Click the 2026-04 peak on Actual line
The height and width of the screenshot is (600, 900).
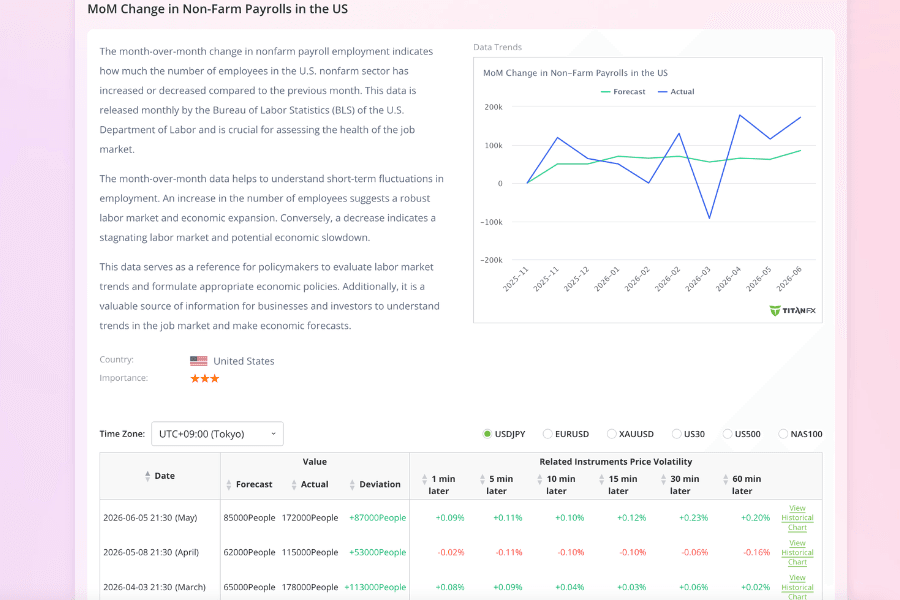(x=740, y=115)
